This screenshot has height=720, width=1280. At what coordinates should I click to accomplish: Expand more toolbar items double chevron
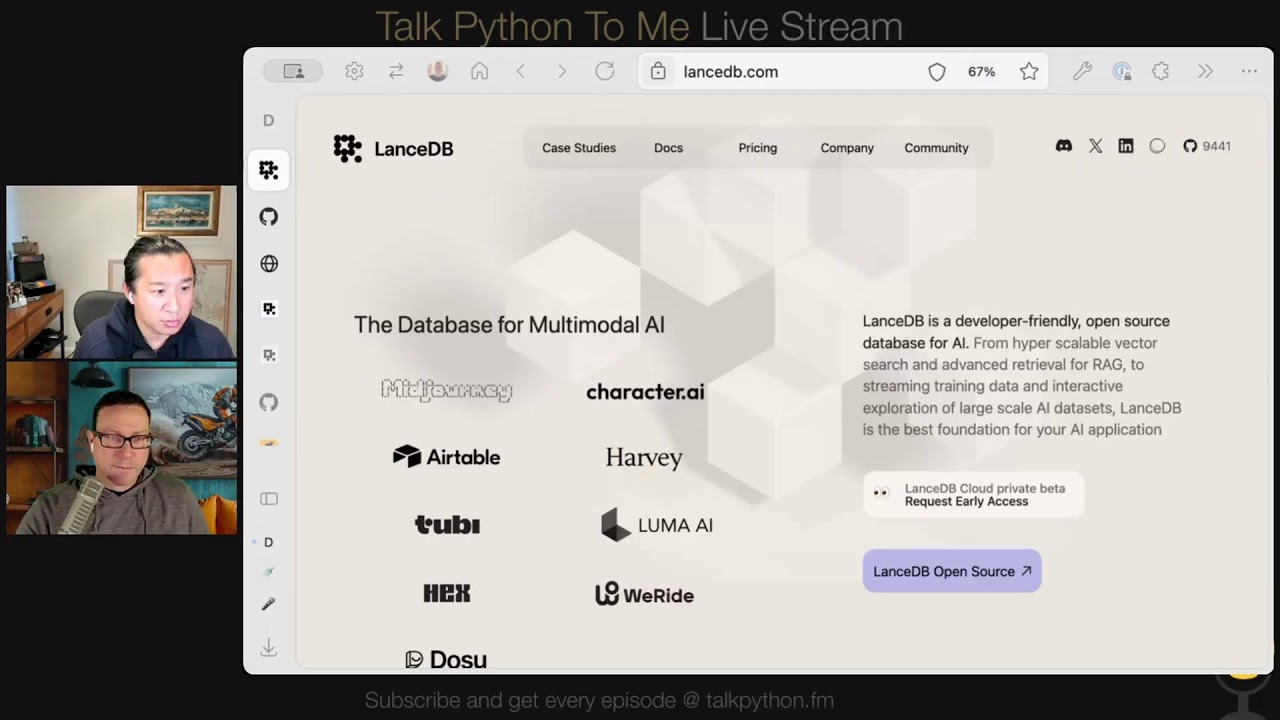[1205, 71]
